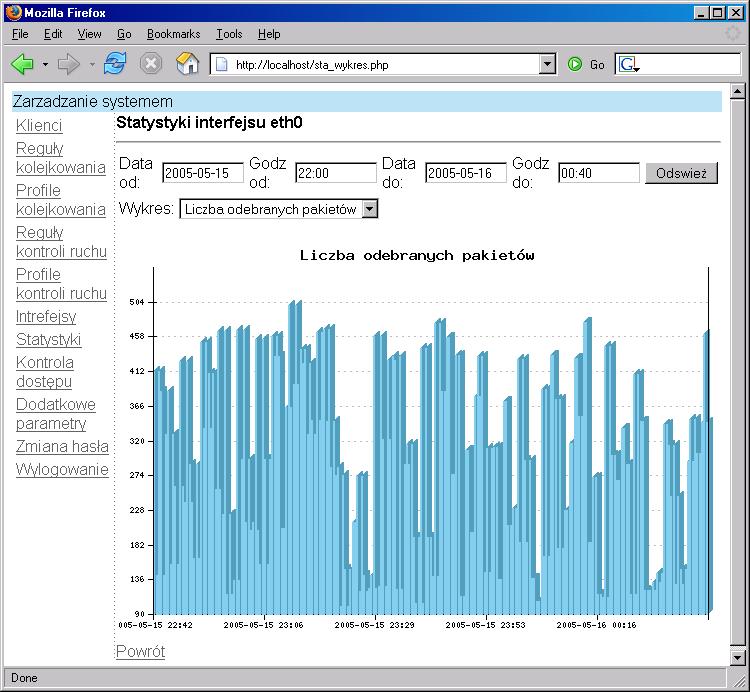Open the Google search engine icon
Viewport: 750px width, 692px height.
pyautogui.click(x=628, y=64)
